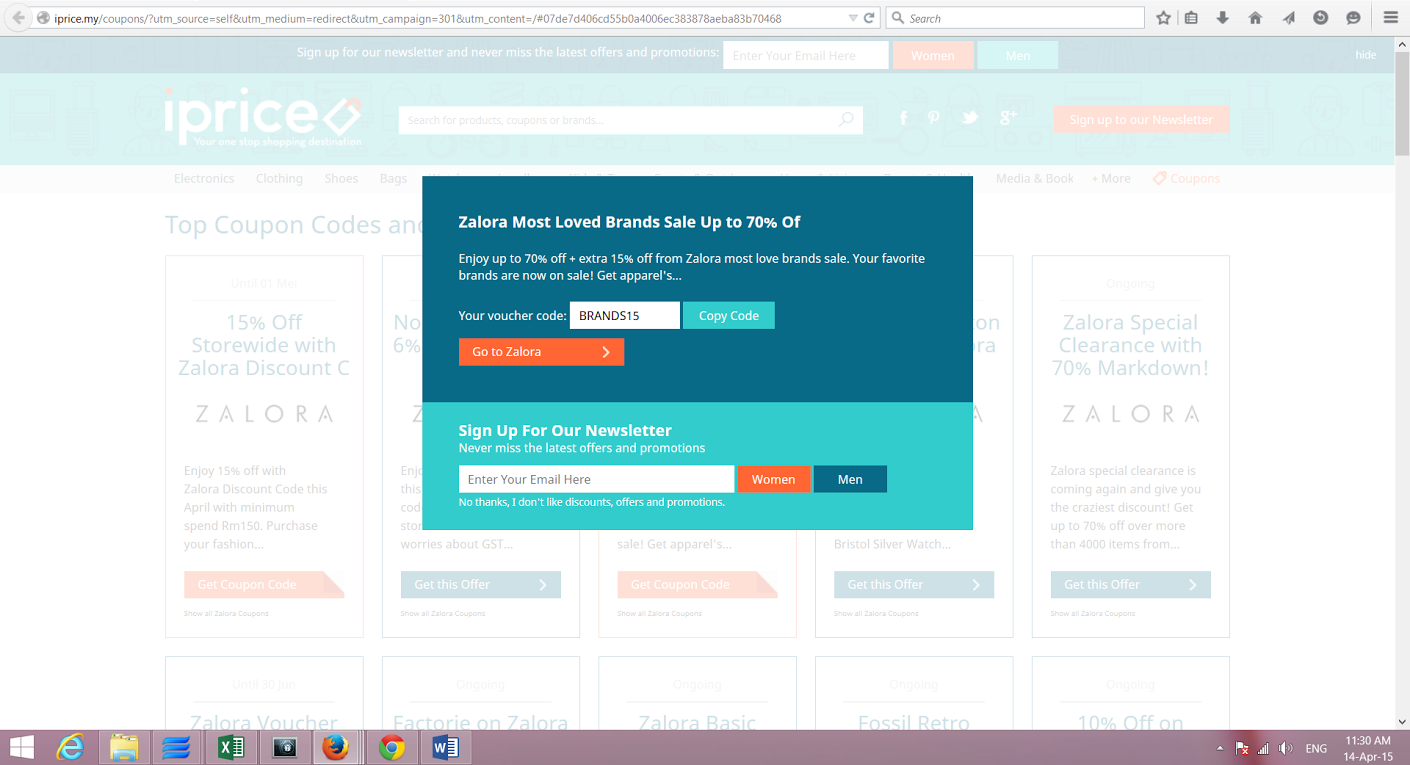Open the ENG language indicator
The height and width of the screenshot is (765, 1410).
(1316, 748)
